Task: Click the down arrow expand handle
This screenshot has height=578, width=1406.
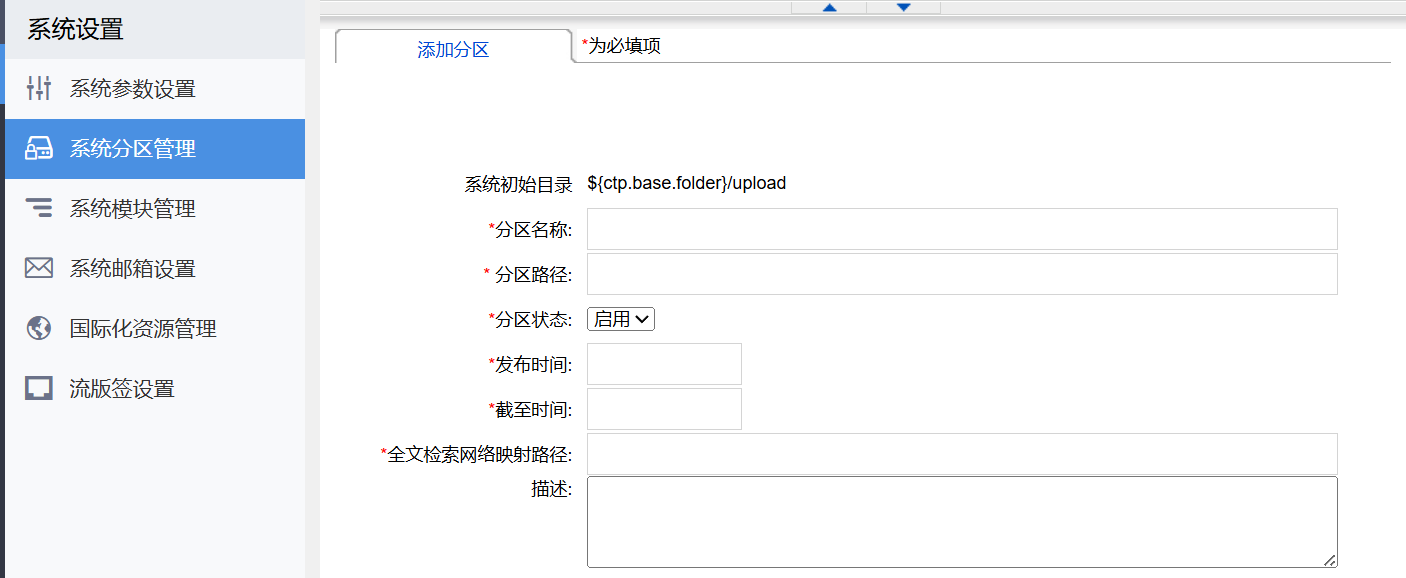Action: [903, 7]
